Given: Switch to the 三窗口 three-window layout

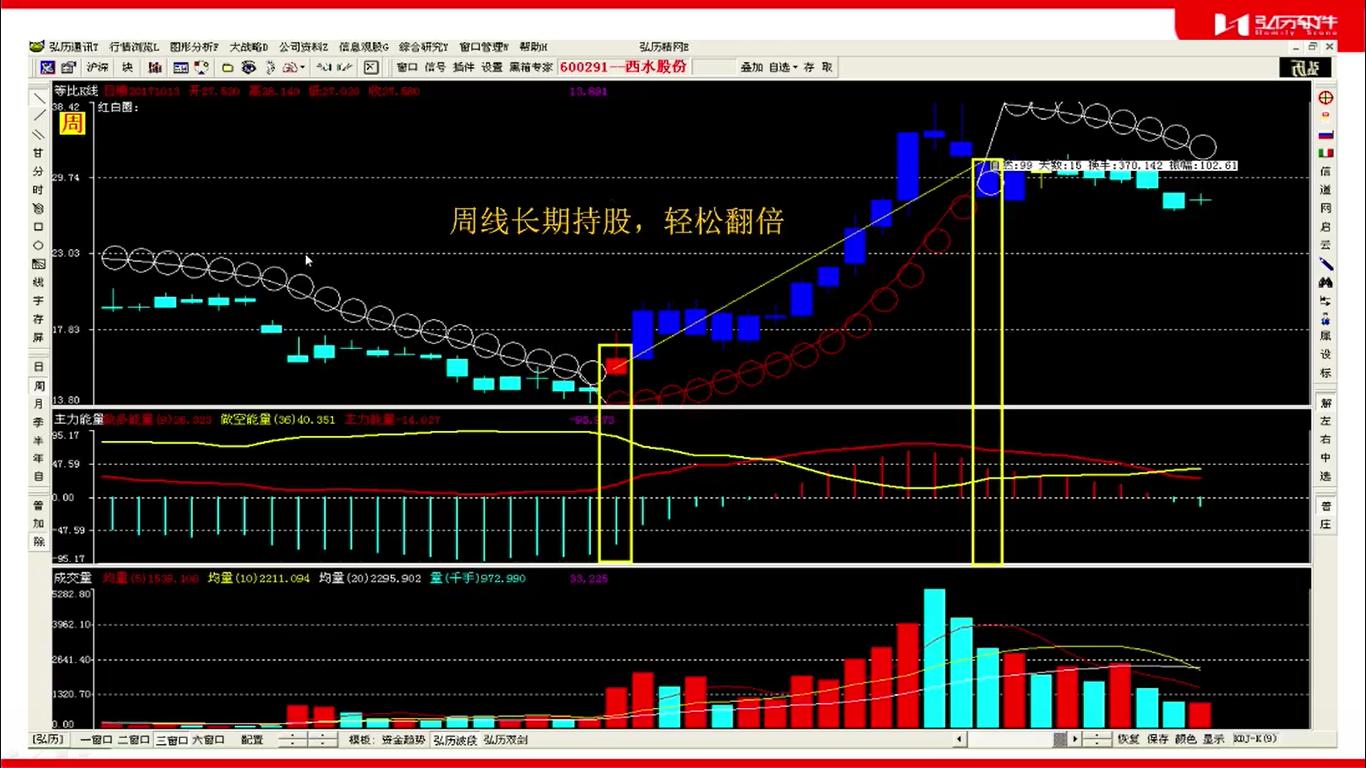Looking at the screenshot, I should (x=172, y=740).
